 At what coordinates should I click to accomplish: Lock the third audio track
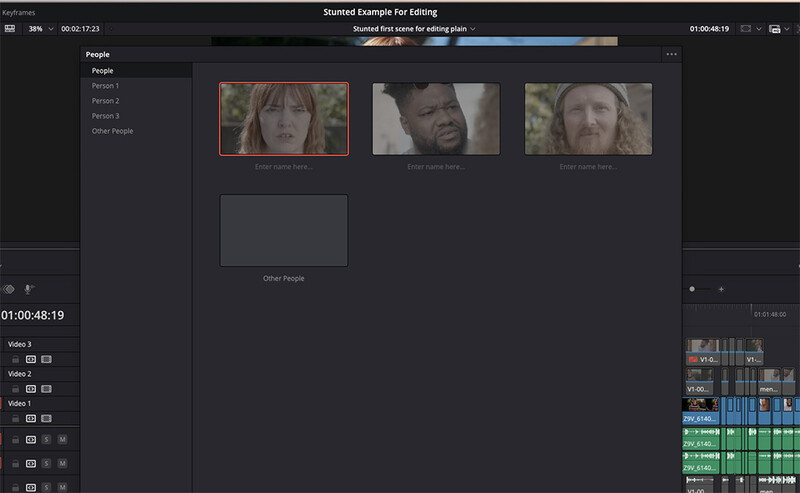point(16,487)
